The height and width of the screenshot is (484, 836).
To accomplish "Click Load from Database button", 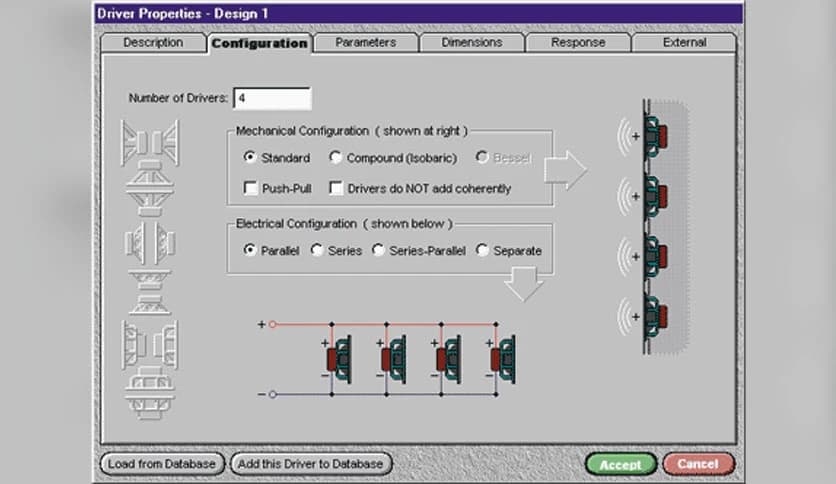I will click(162, 464).
